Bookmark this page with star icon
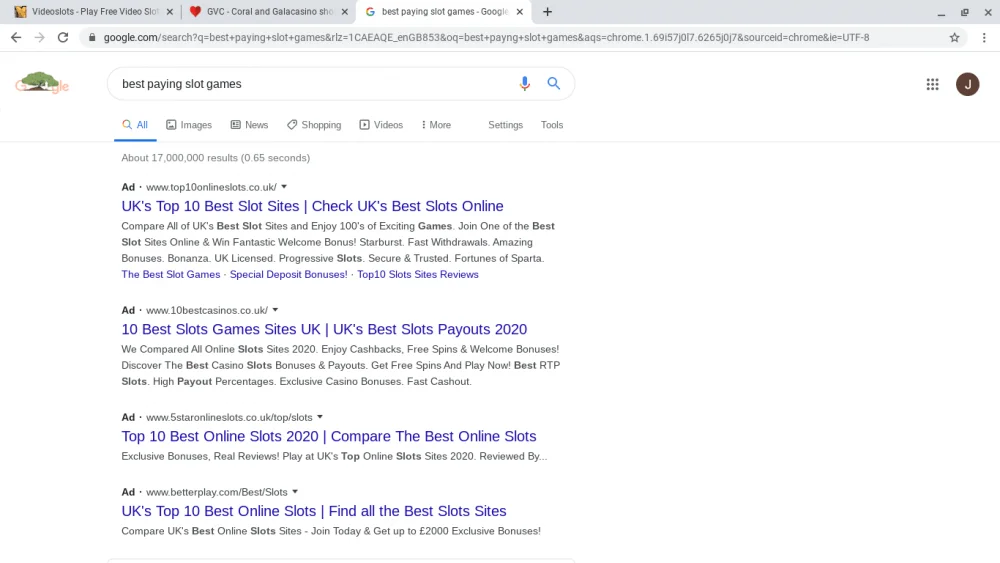 [954, 38]
